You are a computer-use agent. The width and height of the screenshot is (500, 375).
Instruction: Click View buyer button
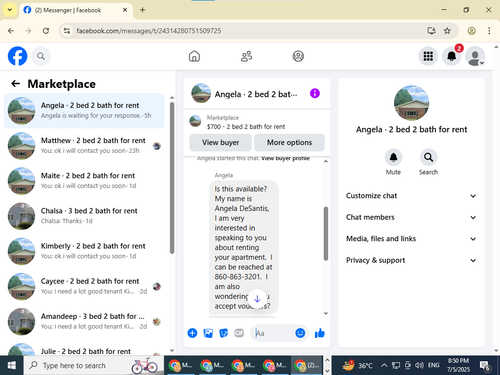click(x=220, y=142)
